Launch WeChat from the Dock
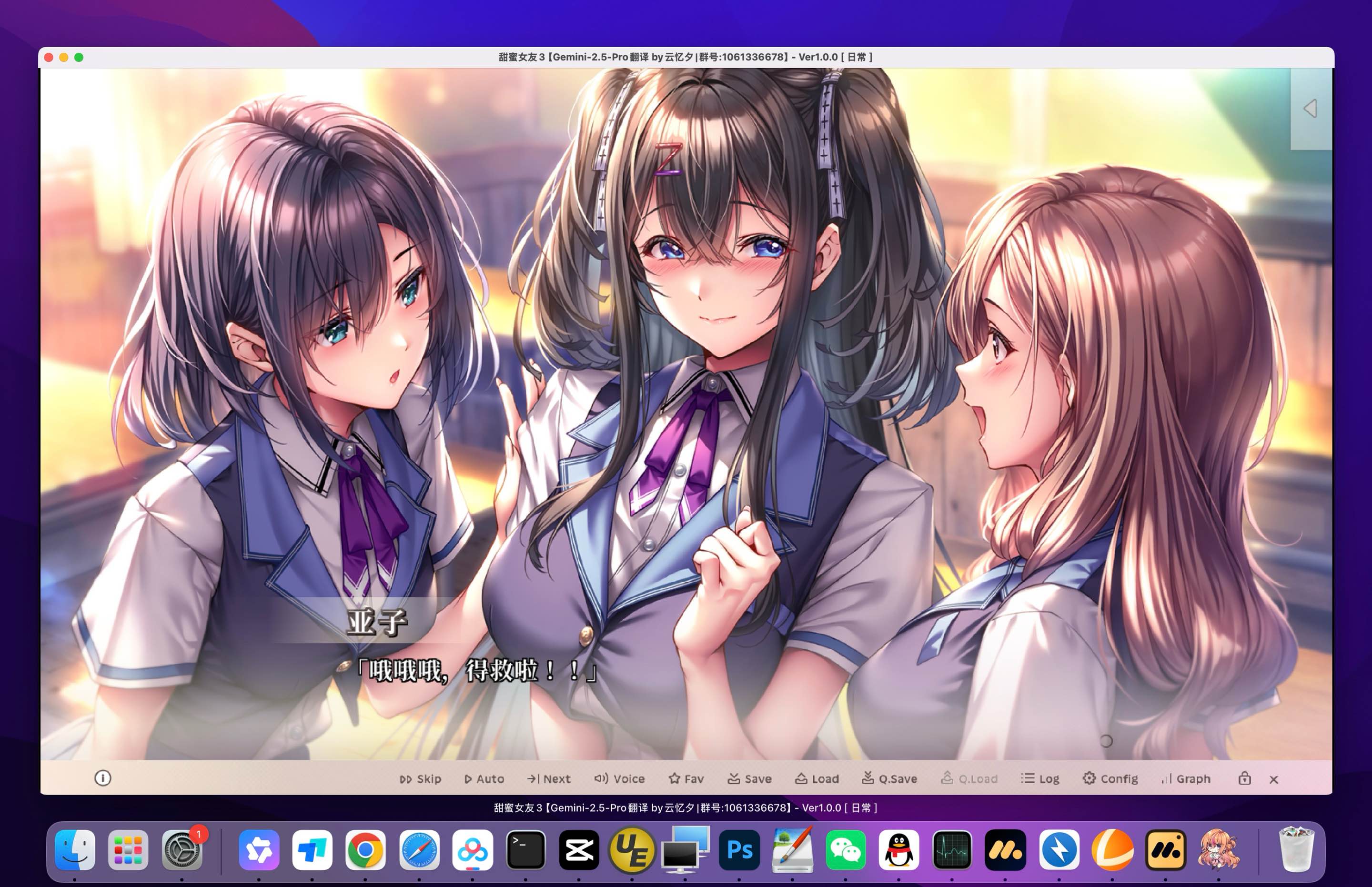1372x887 pixels. click(x=846, y=848)
